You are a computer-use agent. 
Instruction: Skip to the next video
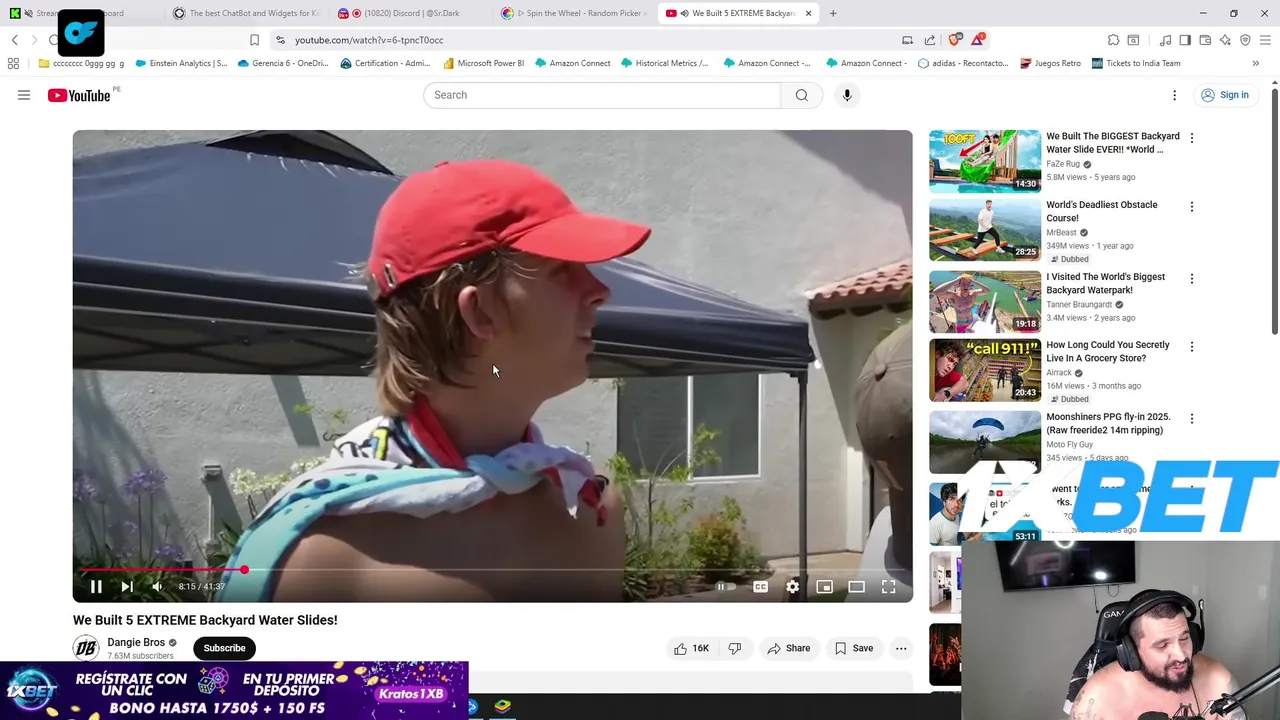point(127,587)
